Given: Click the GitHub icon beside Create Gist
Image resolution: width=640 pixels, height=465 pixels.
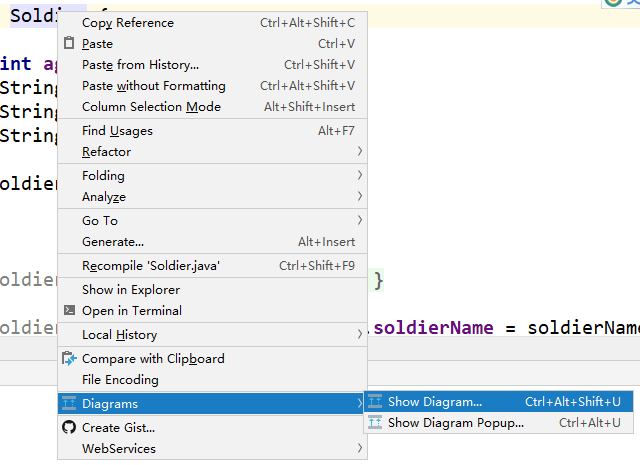Looking at the screenshot, I should point(69,428).
